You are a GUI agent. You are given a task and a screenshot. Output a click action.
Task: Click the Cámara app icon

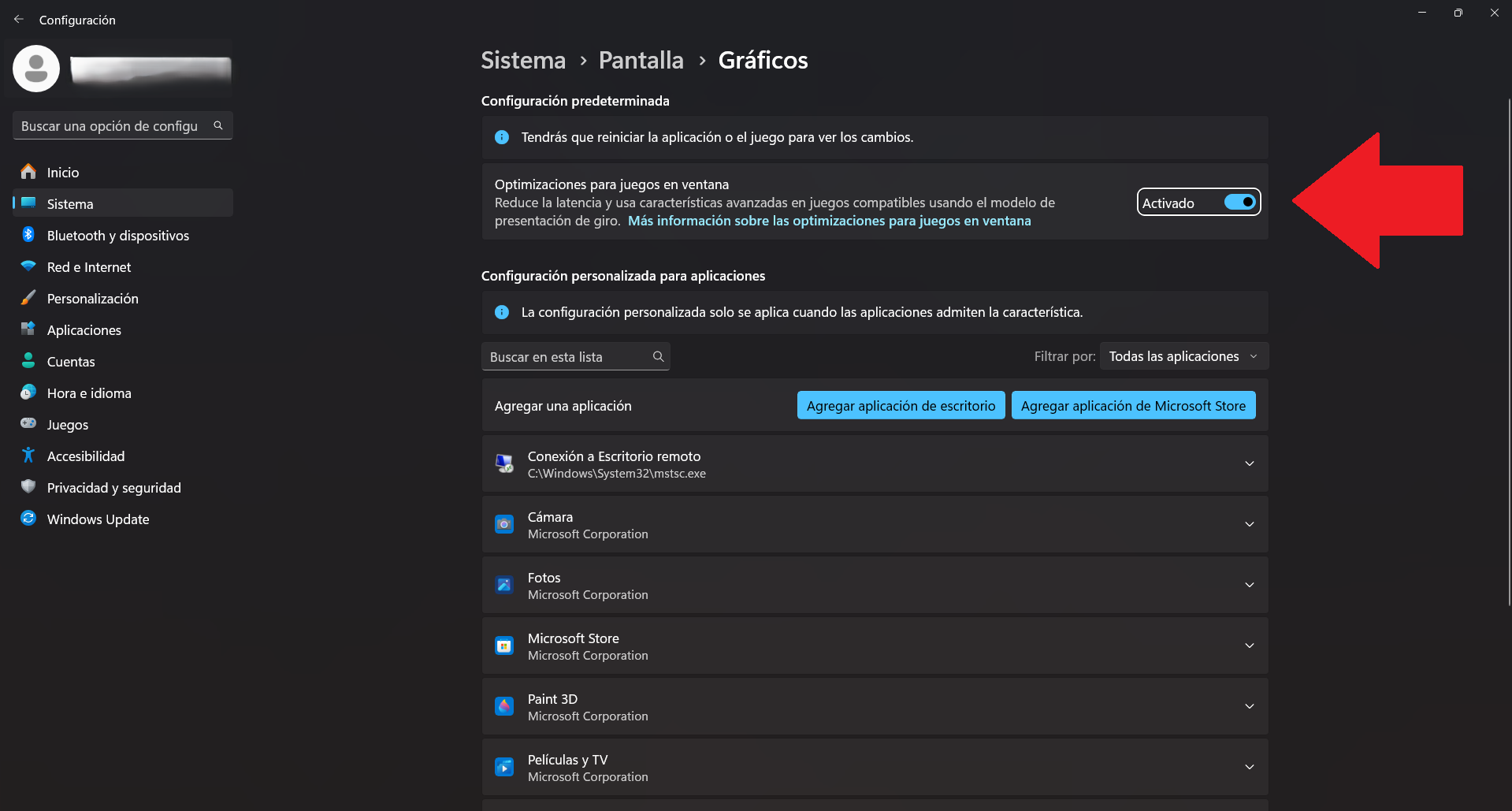pyautogui.click(x=504, y=524)
